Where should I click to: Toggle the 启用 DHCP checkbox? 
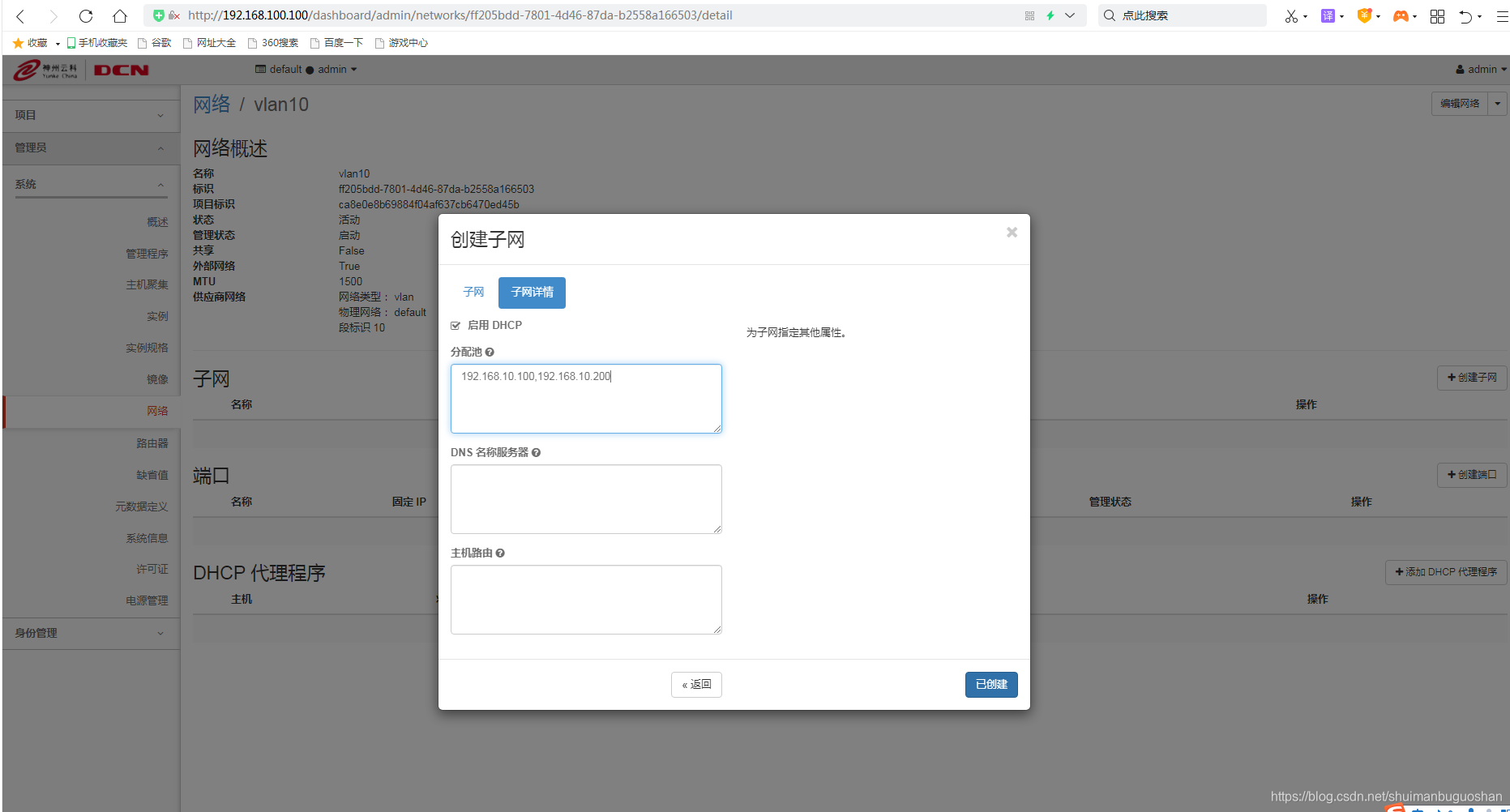pyautogui.click(x=456, y=326)
